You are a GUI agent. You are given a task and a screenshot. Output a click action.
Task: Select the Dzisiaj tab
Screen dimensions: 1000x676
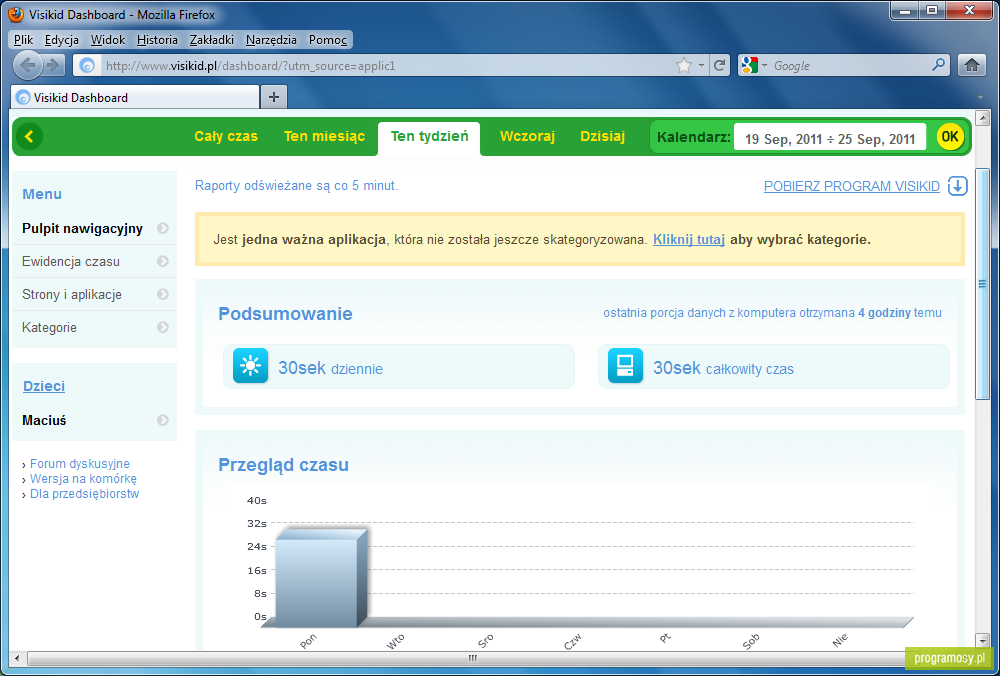[x=603, y=136]
